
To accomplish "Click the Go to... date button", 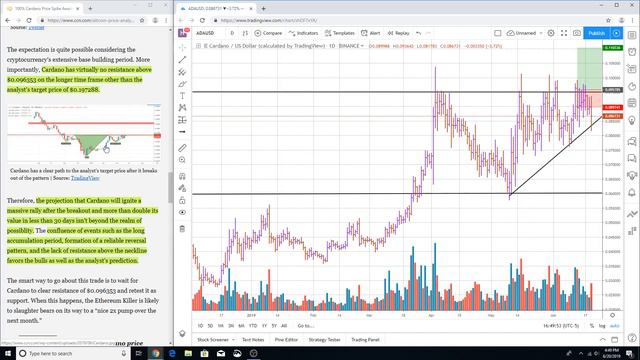I will [305, 326].
